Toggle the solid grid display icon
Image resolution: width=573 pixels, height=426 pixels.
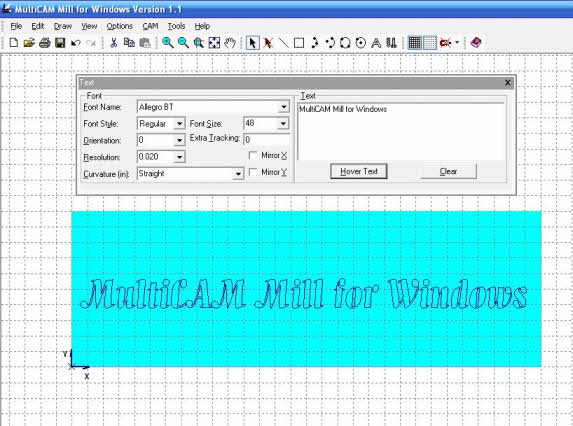click(414, 43)
